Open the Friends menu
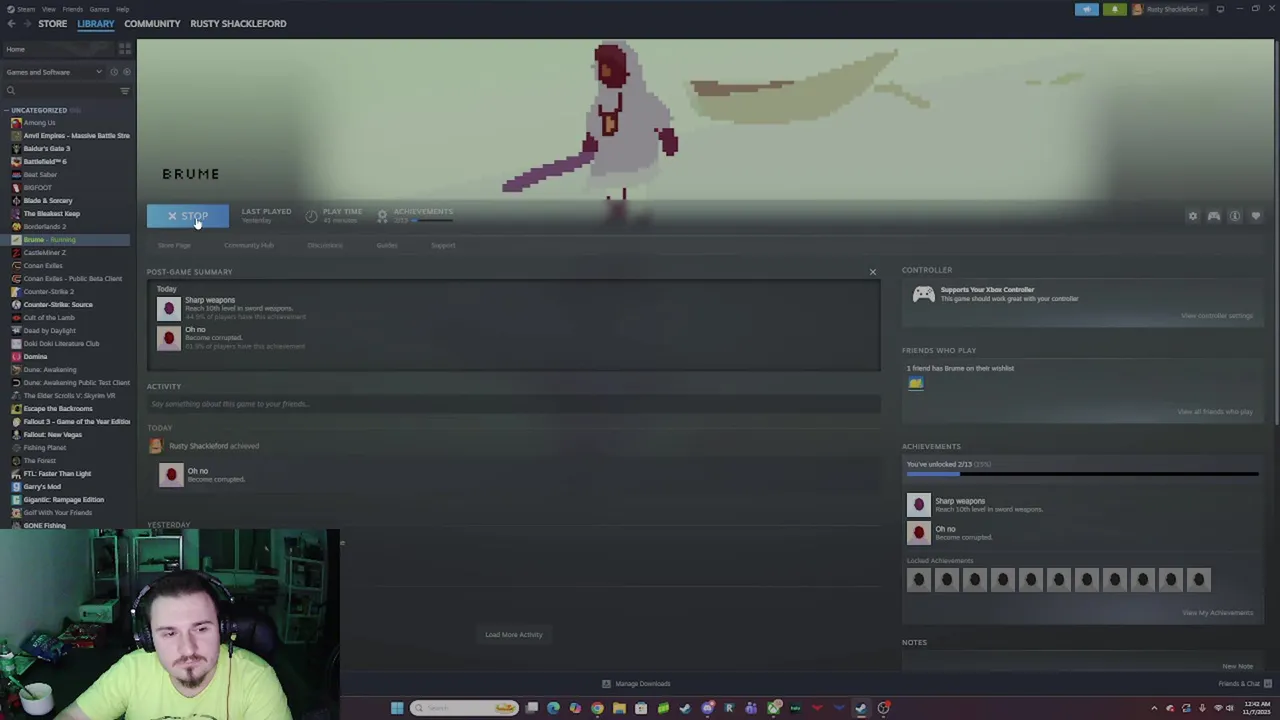The height and width of the screenshot is (720, 1280). [x=72, y=9]
